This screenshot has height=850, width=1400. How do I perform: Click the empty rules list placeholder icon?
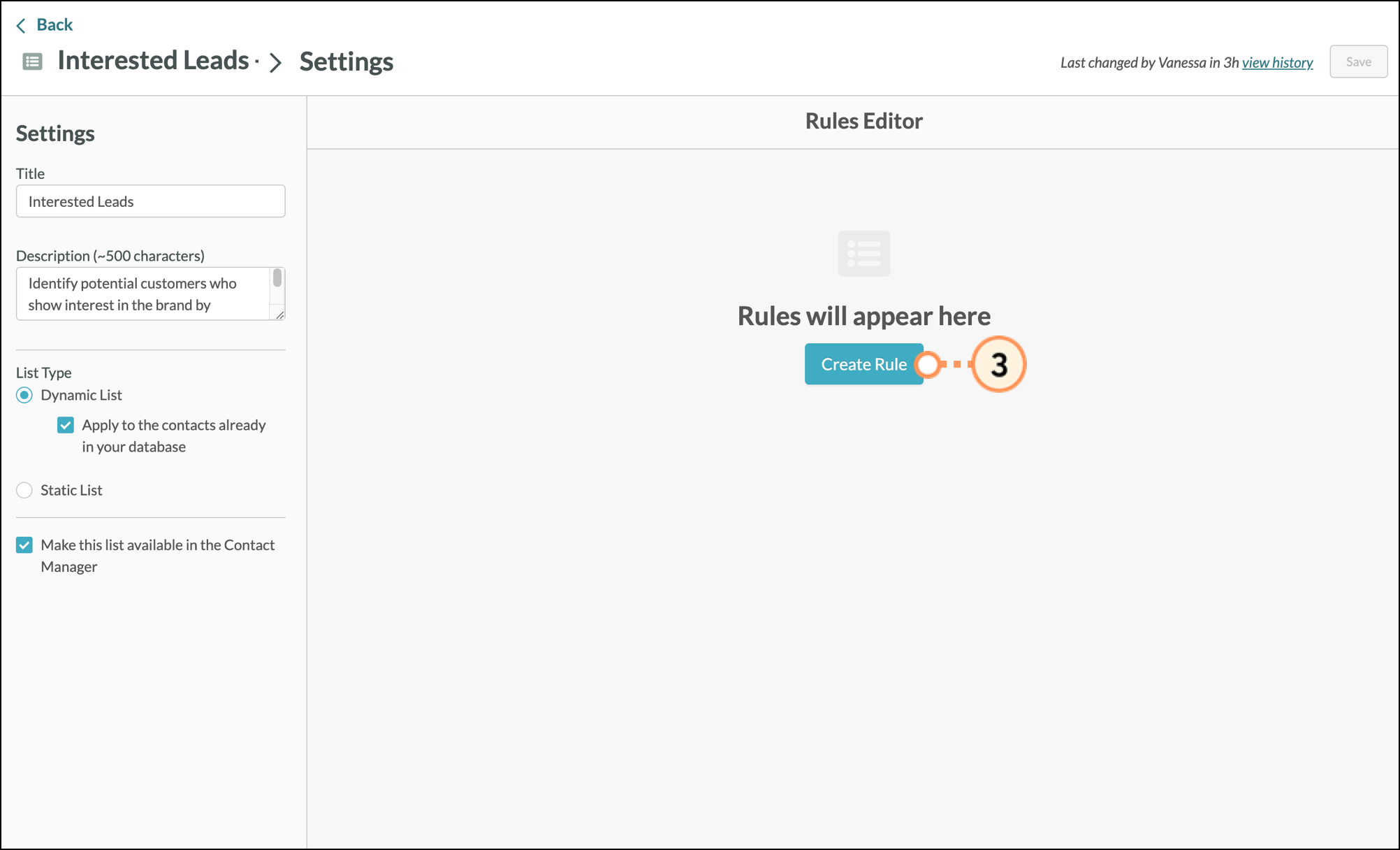pyautogui.click(x=863, y=254)
